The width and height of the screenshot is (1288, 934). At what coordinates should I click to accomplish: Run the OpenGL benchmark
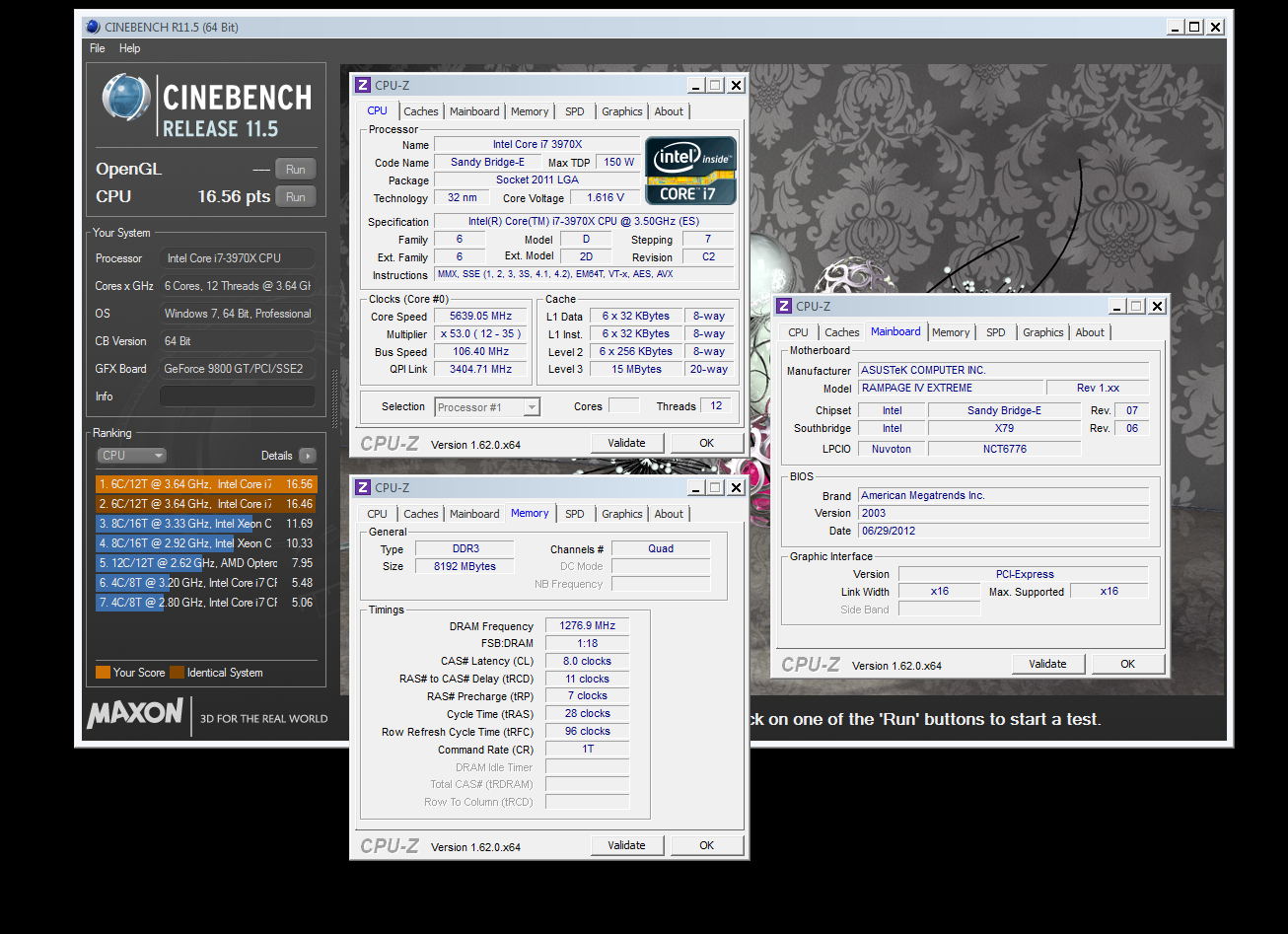(295, 170)
